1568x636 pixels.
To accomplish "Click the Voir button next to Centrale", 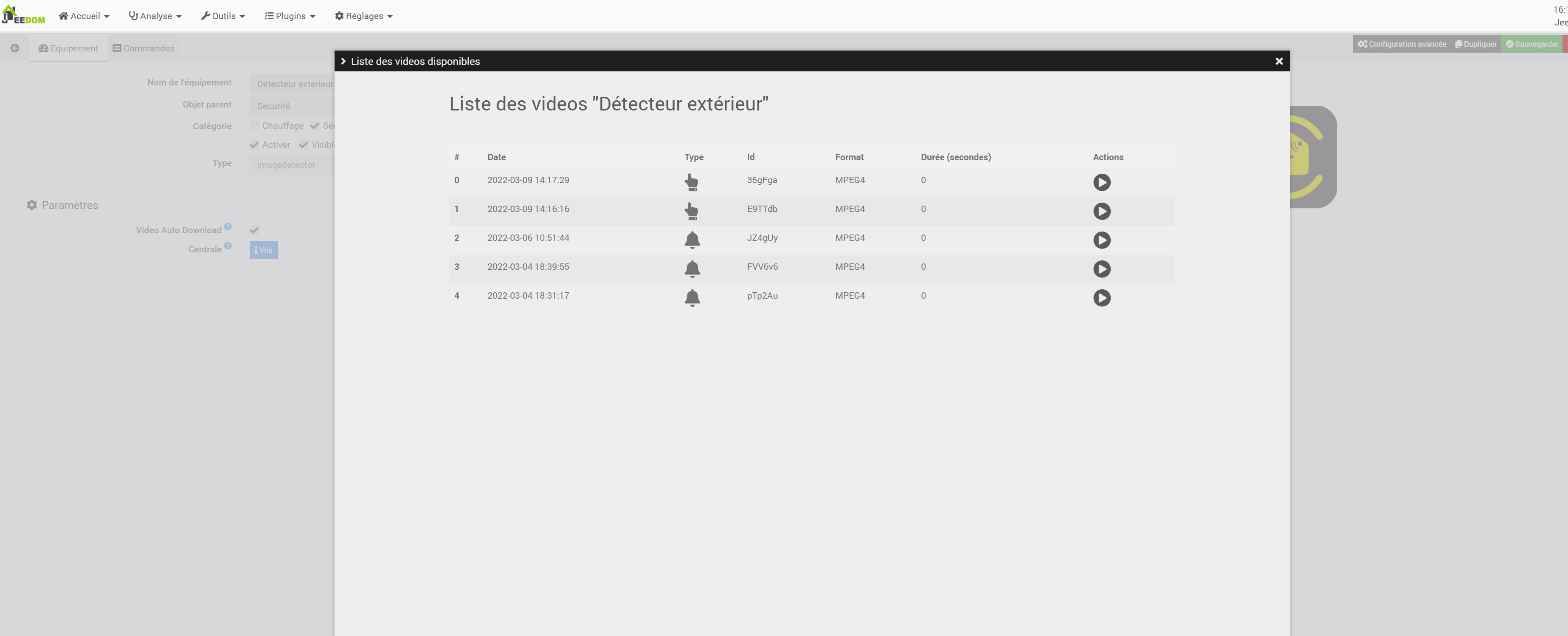I will point(263,250).
